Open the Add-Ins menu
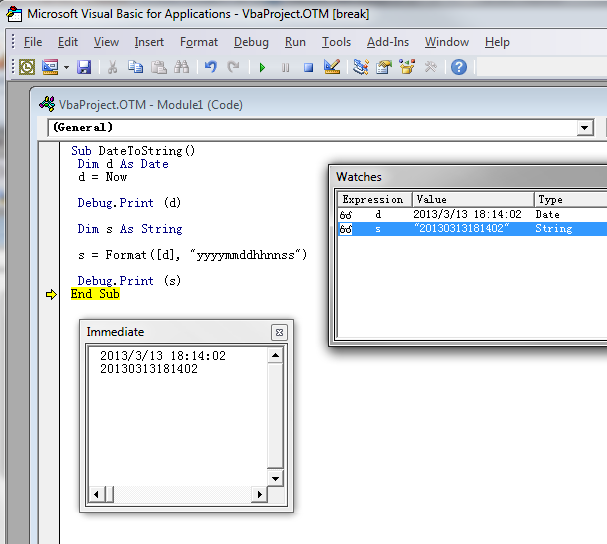Viewport: 607px width, 544px height. (388, 42)
